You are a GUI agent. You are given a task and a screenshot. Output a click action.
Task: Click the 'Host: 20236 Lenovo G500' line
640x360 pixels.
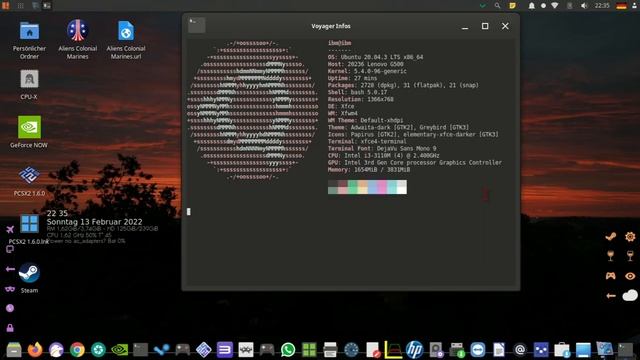(366, 64)
